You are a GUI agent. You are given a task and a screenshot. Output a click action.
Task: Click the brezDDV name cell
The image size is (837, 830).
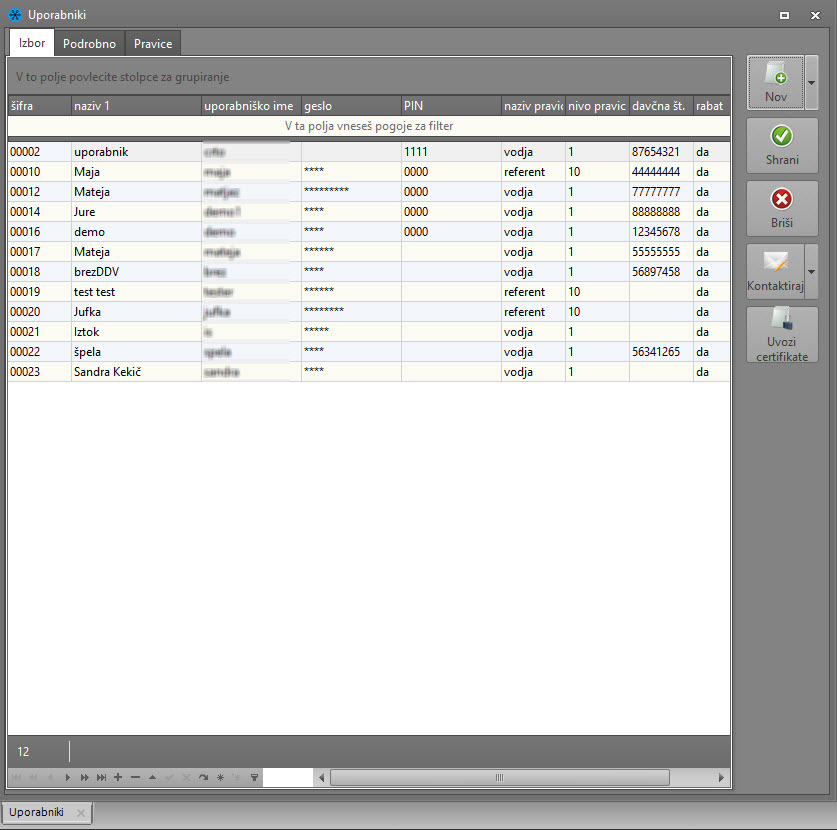[136, 272]
